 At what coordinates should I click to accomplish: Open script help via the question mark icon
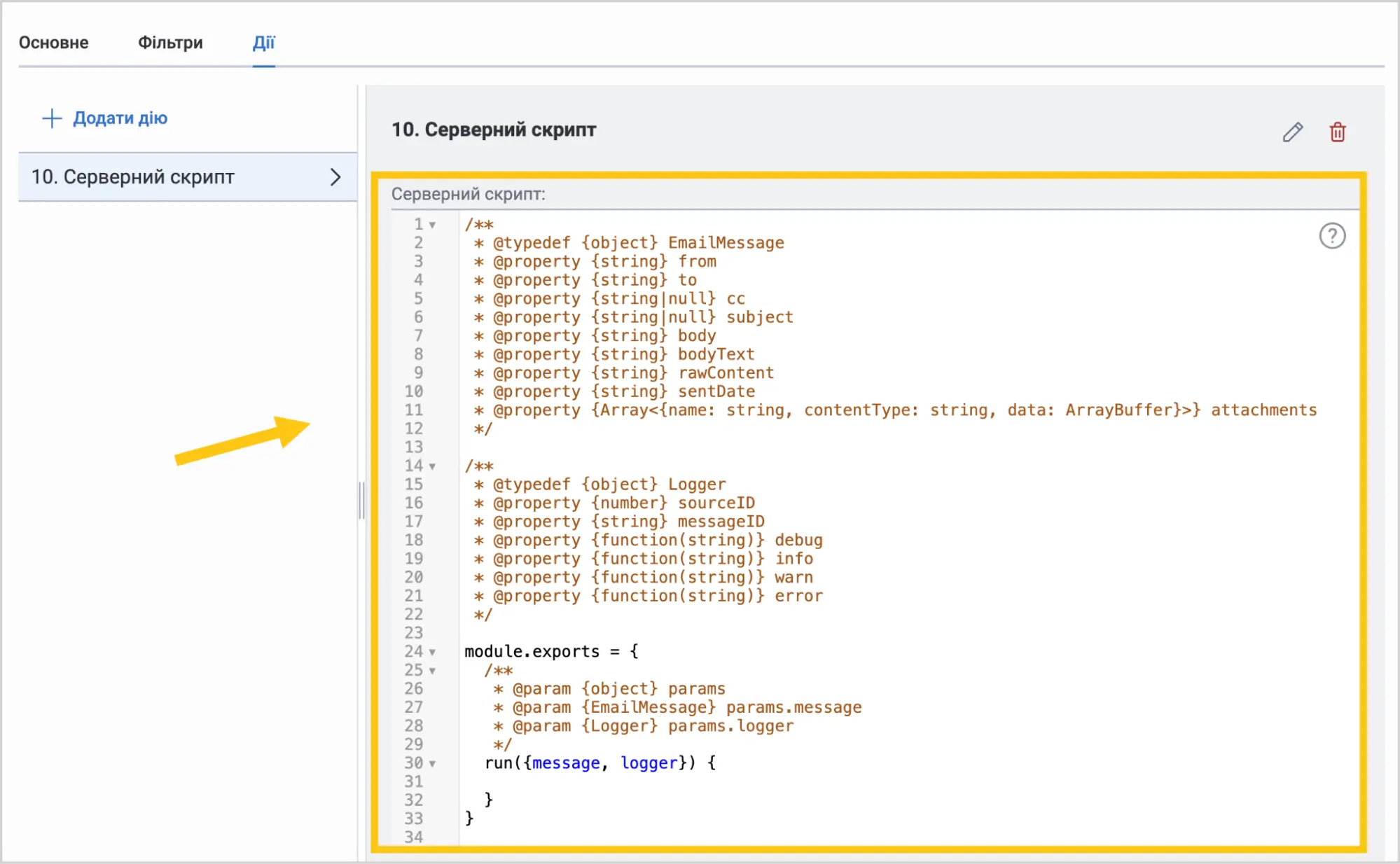click(x=1332, y=236)
